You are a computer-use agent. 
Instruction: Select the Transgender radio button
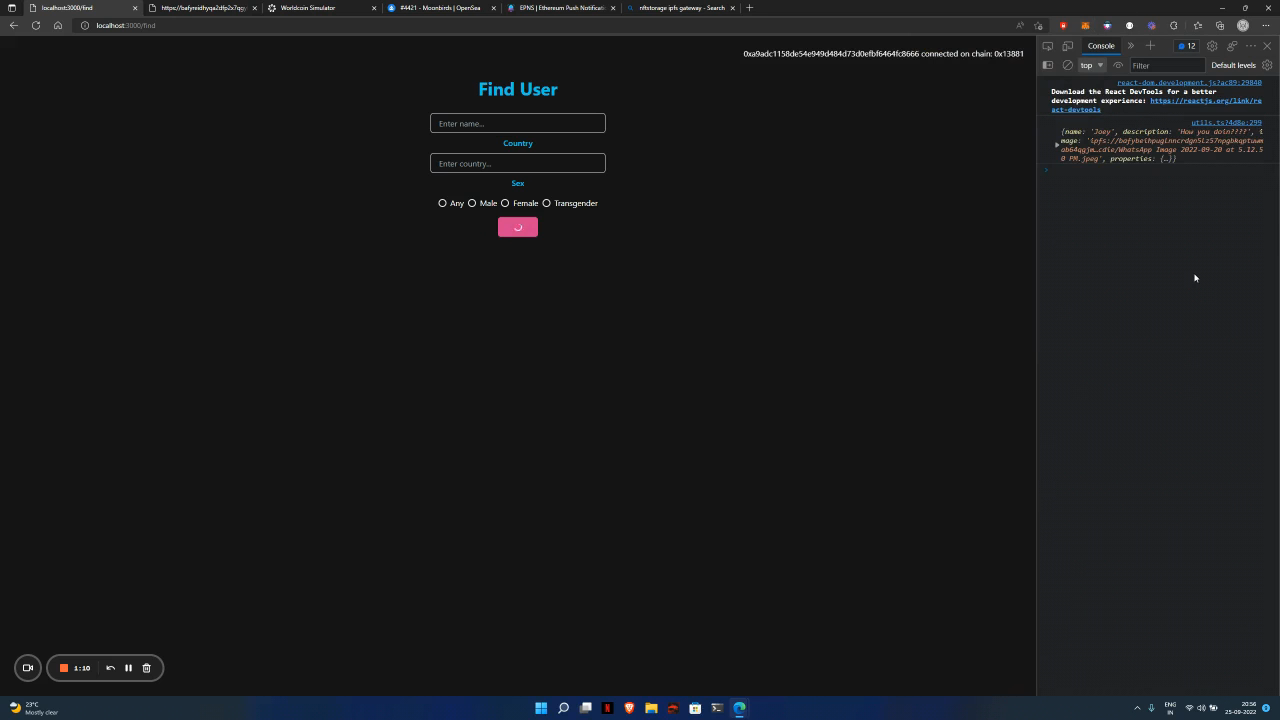(x=546, y=203)
